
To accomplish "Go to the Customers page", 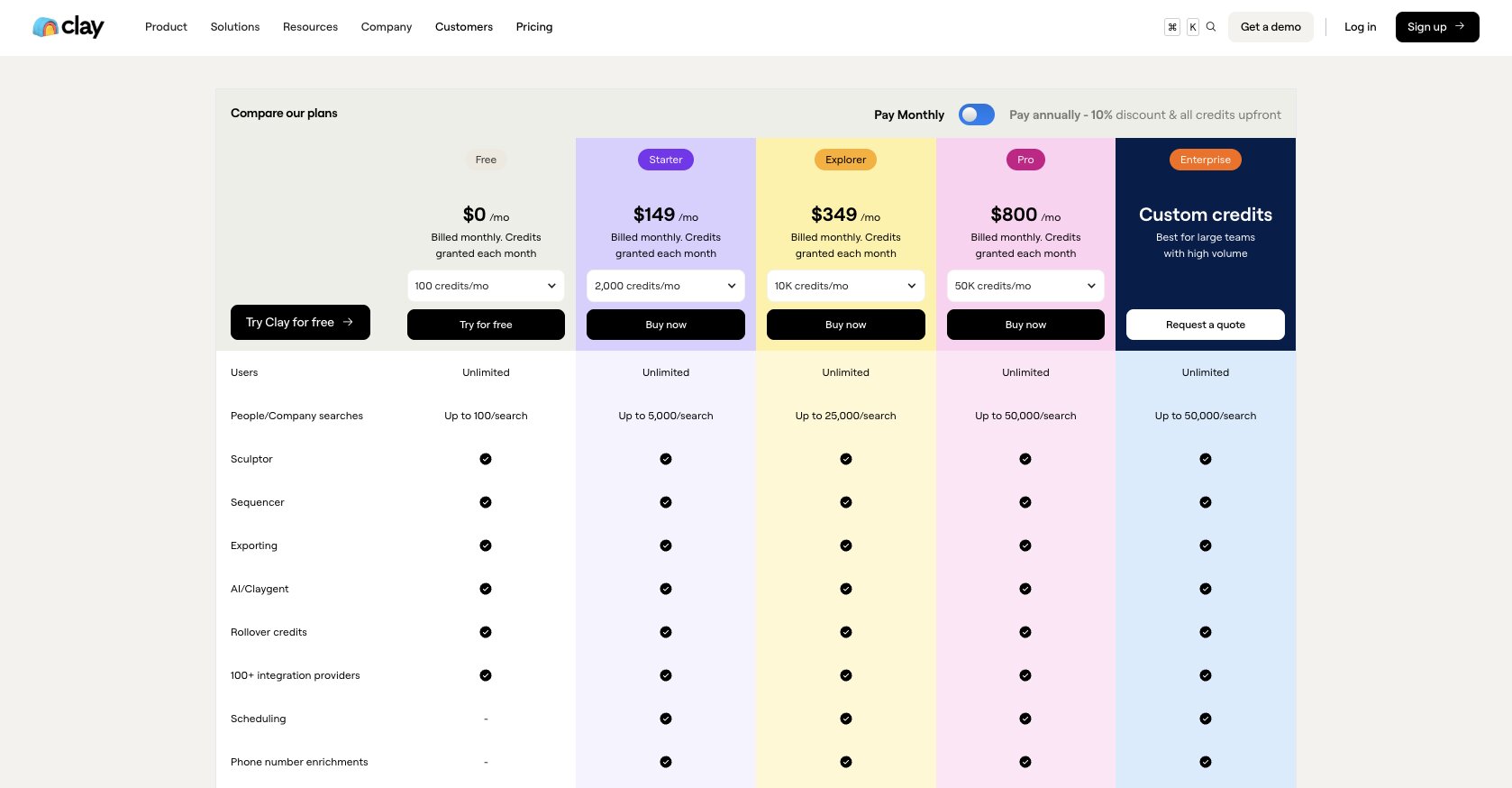I will tap(464, 27).
